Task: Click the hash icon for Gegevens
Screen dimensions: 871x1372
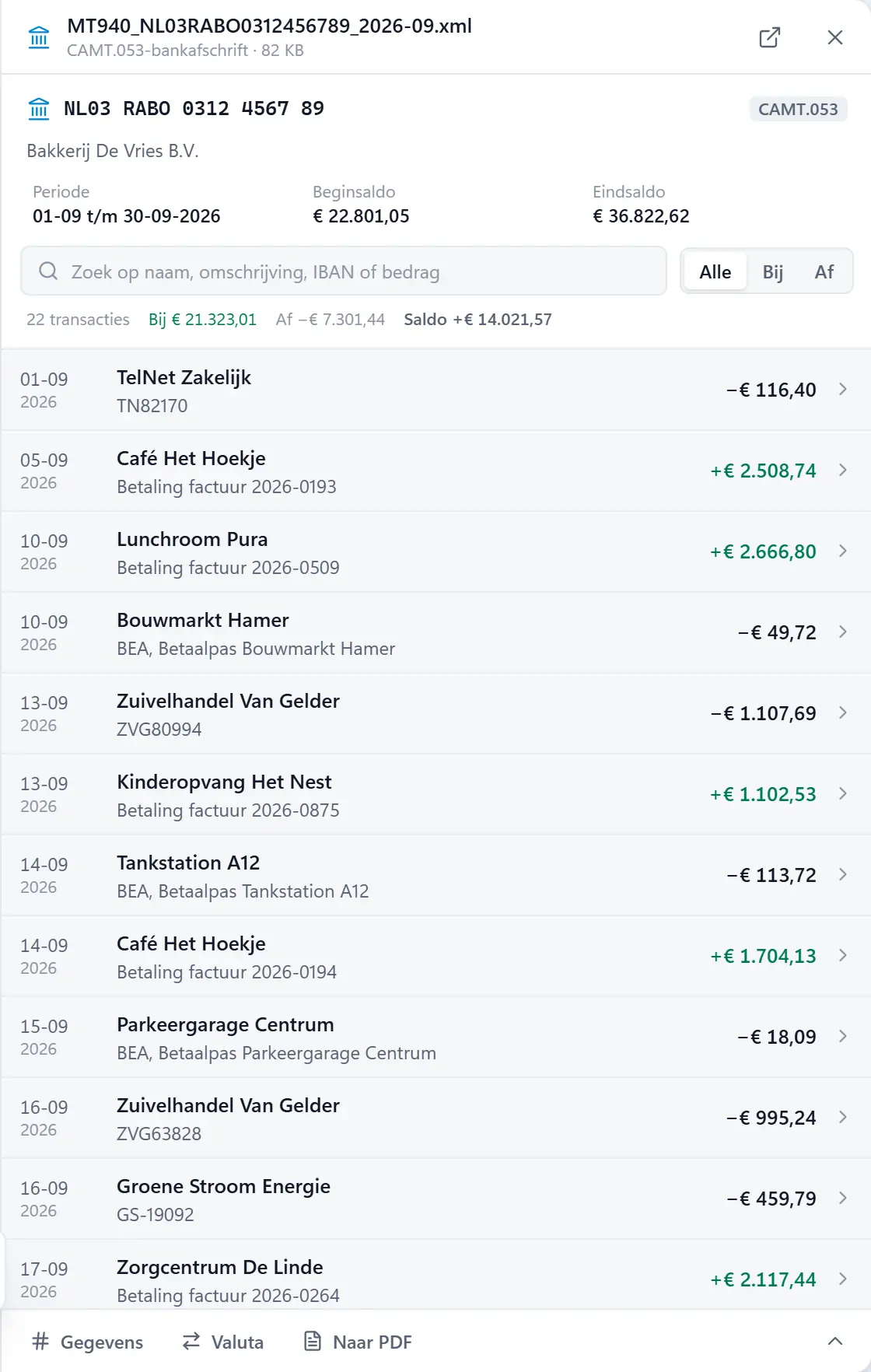Action: [41, 1342]
